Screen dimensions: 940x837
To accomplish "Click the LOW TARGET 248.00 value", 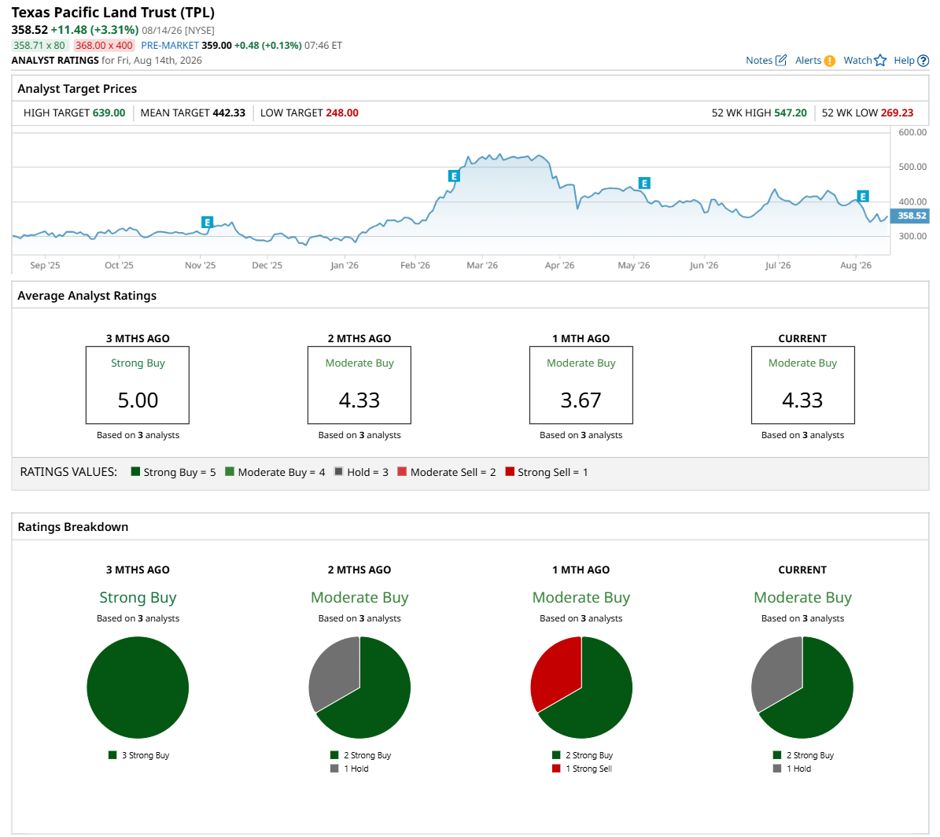I will click(342, 113).
